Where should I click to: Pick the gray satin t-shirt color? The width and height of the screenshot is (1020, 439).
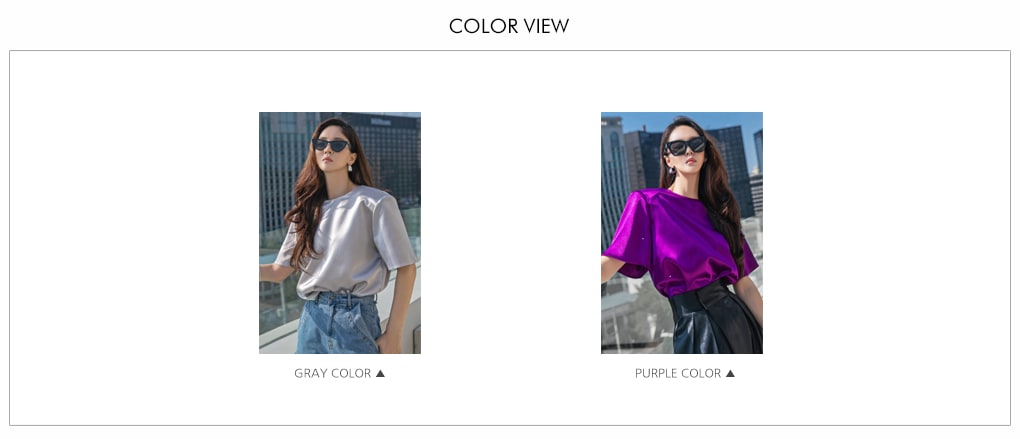point(348,241)
